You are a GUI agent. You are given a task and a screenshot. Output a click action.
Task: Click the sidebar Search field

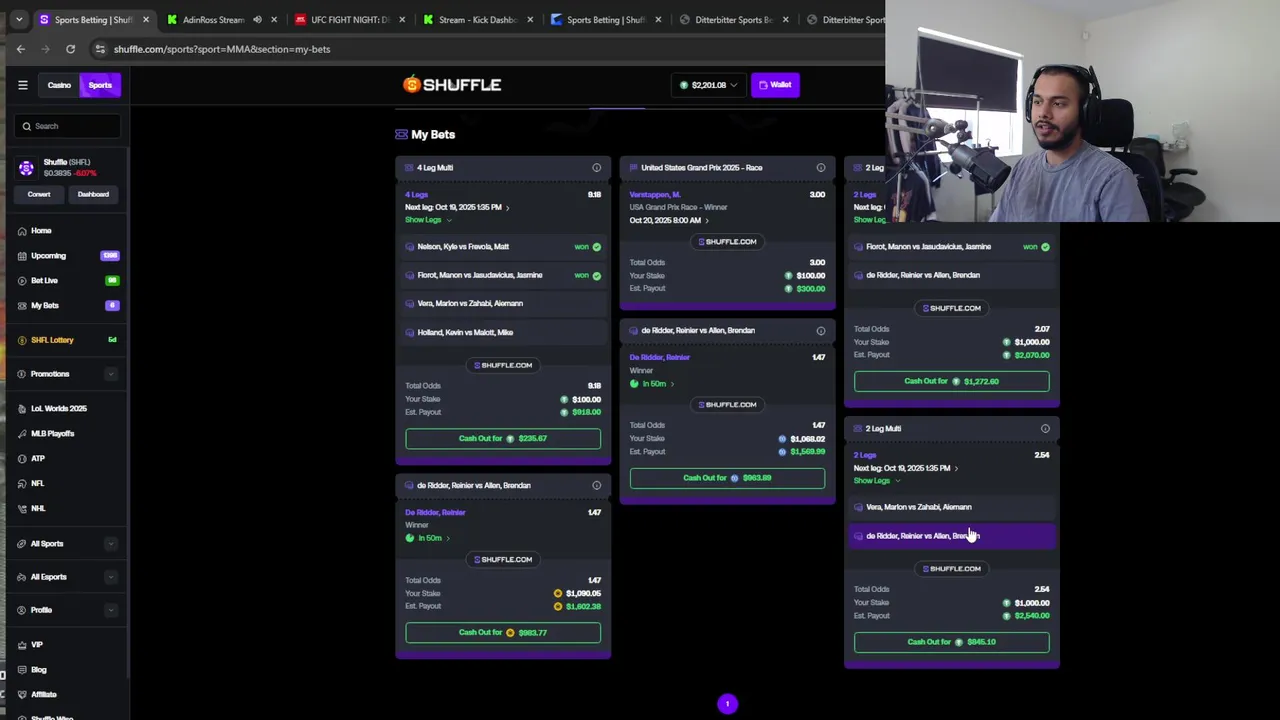[x=69, y=126]
